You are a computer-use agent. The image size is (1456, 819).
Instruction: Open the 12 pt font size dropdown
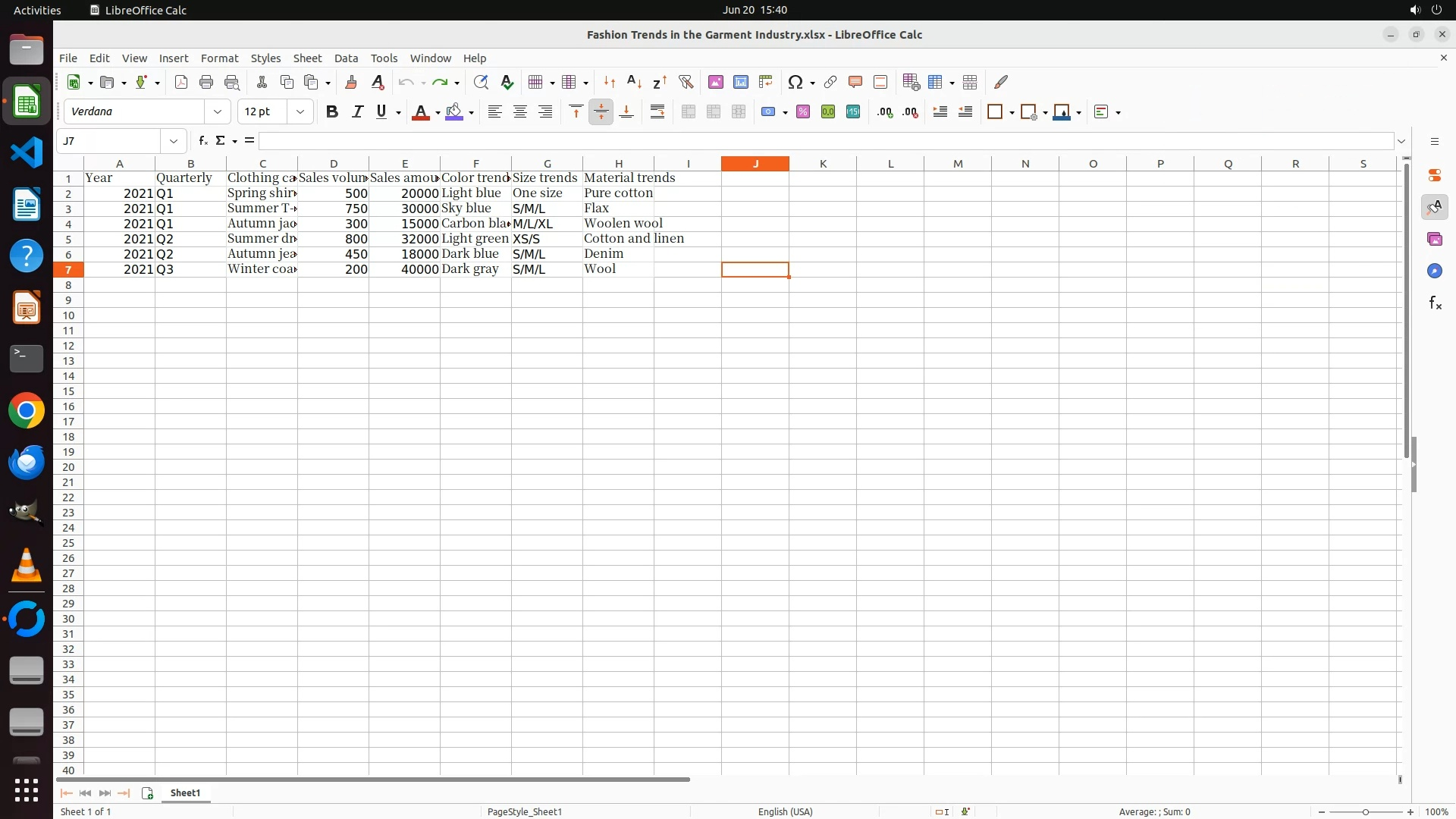coord(300,112)
